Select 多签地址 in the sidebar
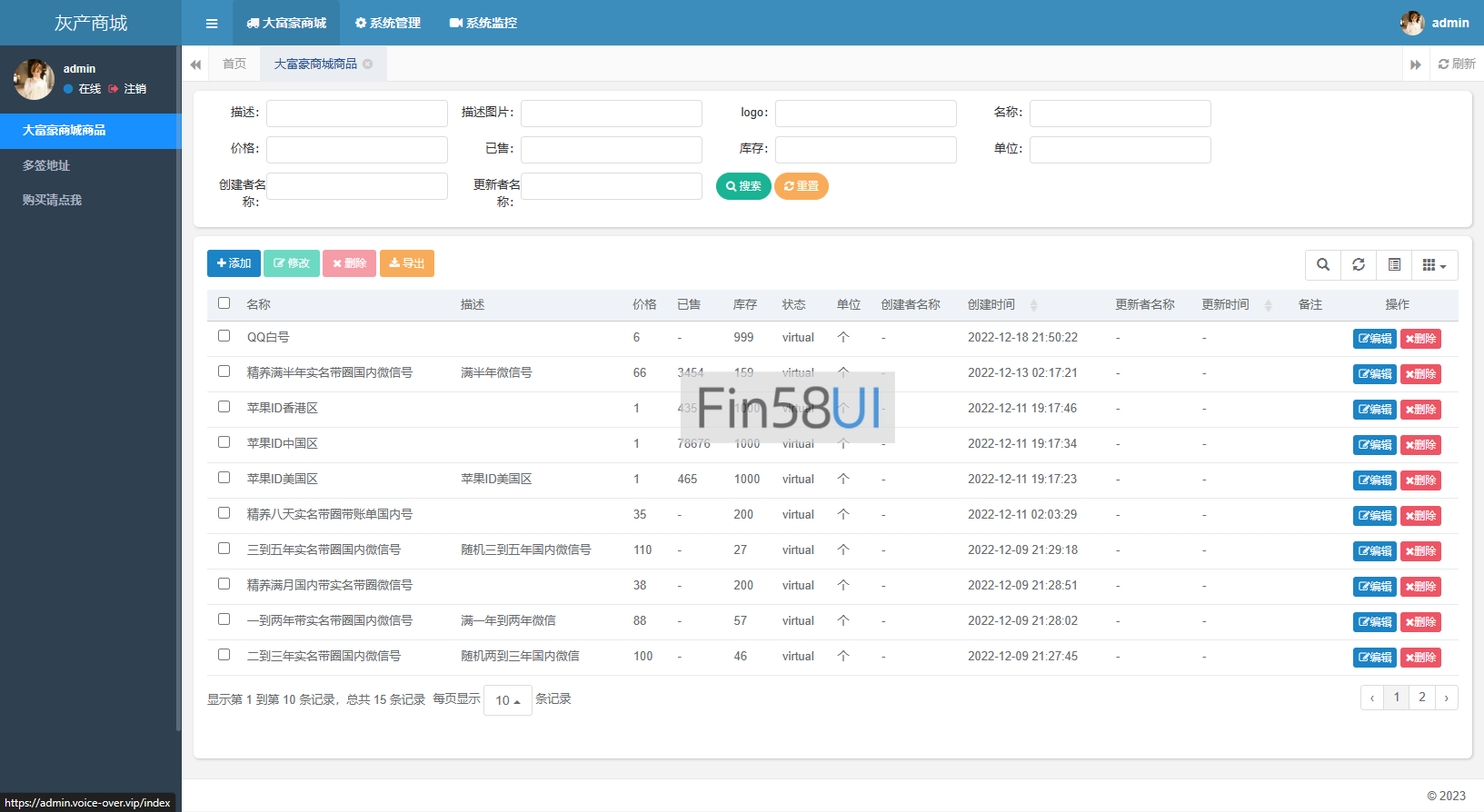Screen dimensions: 1484x812 click(x=46, y=165)
